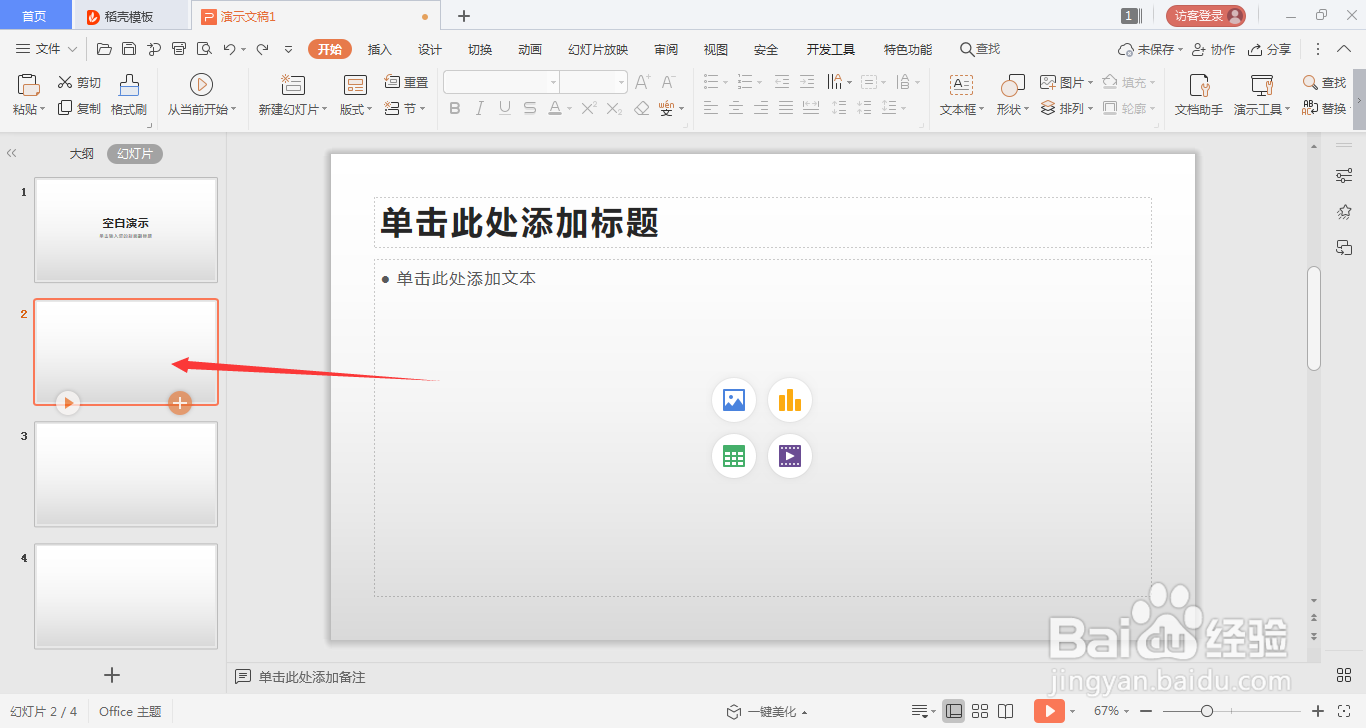Click the Redo arrow icon
The width and height of the screenshot is (1366, 728).
[262, 49]
